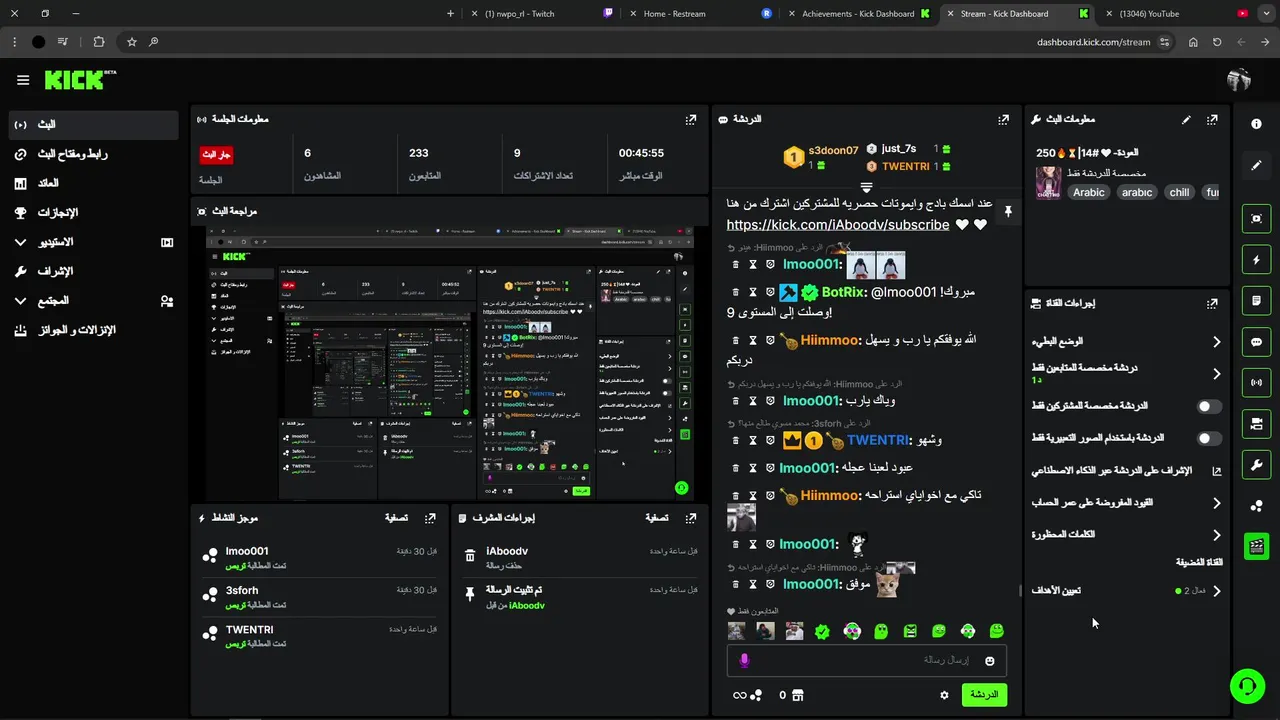Screen dimensions: 1280x720
Task: Click تصفية in إجراءات المشرف panel
Action: [x=656, y=518]
